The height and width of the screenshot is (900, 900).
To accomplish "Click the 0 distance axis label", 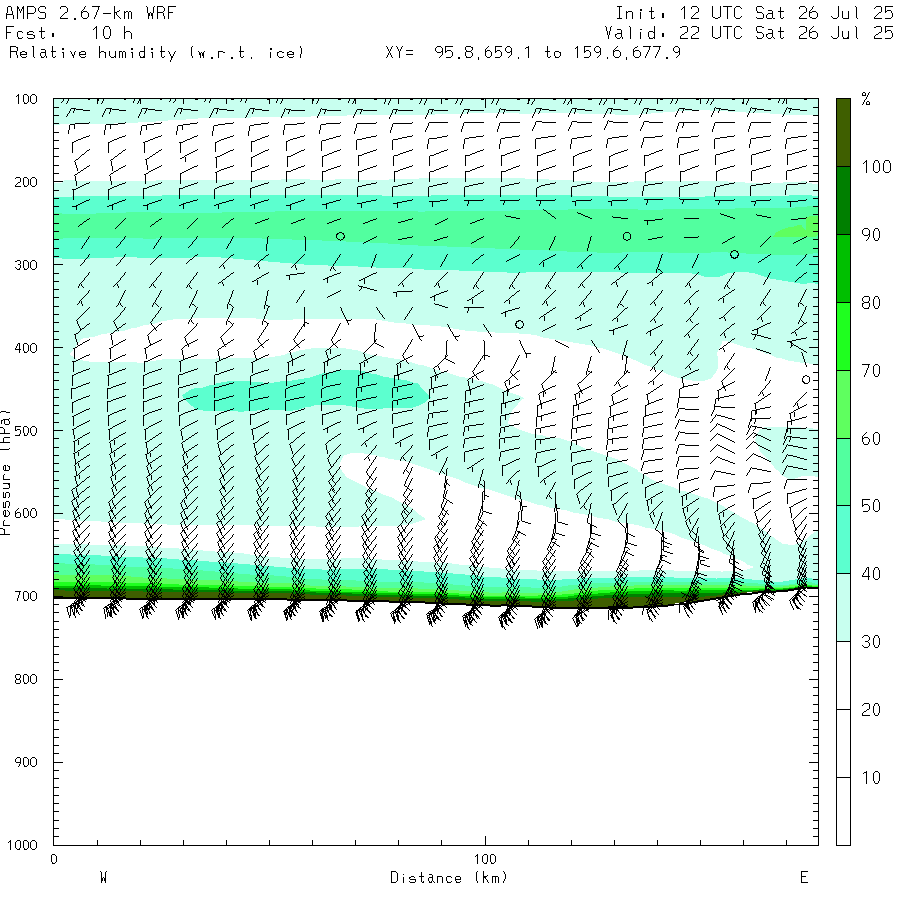I will click(54, 859).
